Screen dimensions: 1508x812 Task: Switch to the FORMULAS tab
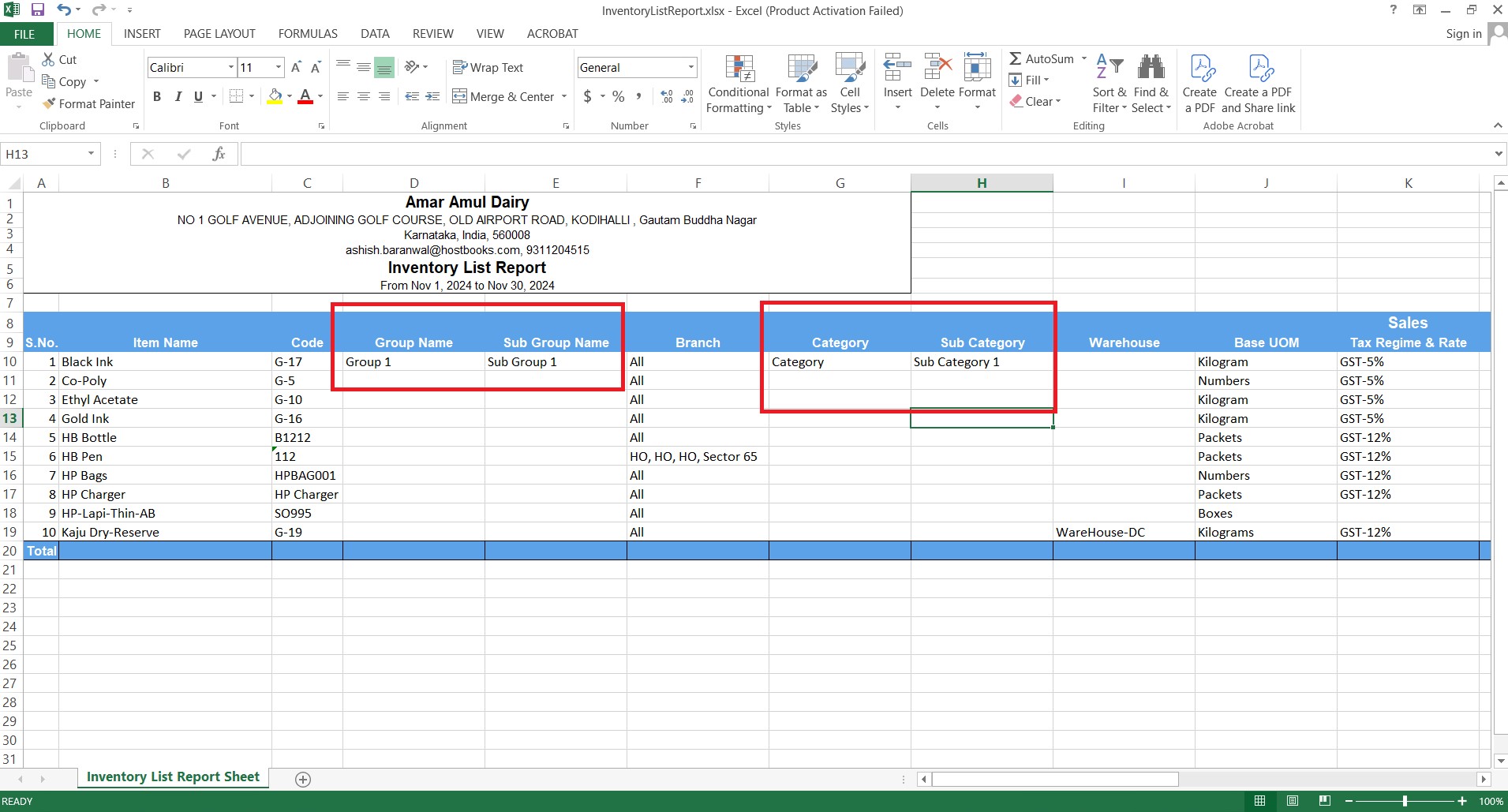coord(308,34)
